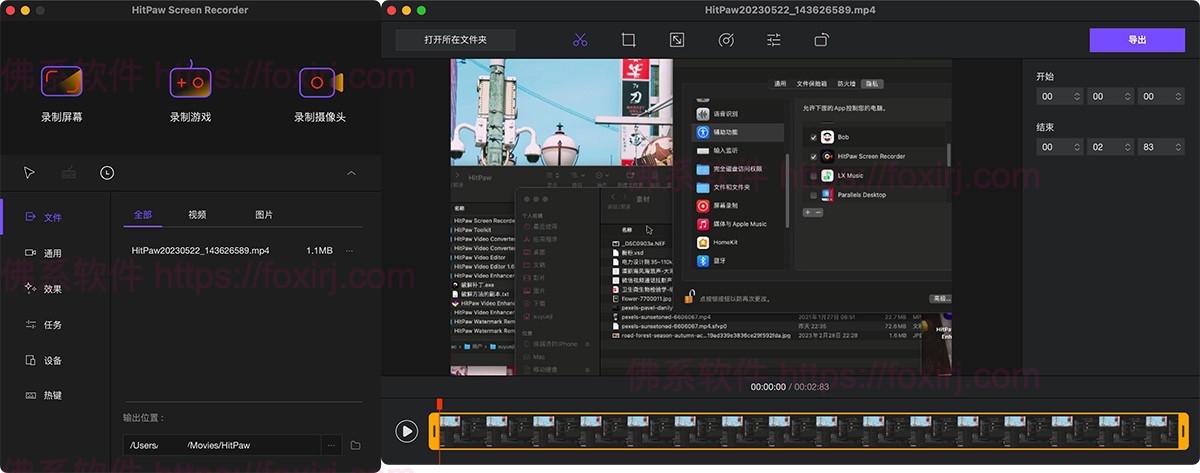1200x473 pixels.
Task: Select file HitPaw20230522_143626589.mp4 in the list
Action: [201, 250]
